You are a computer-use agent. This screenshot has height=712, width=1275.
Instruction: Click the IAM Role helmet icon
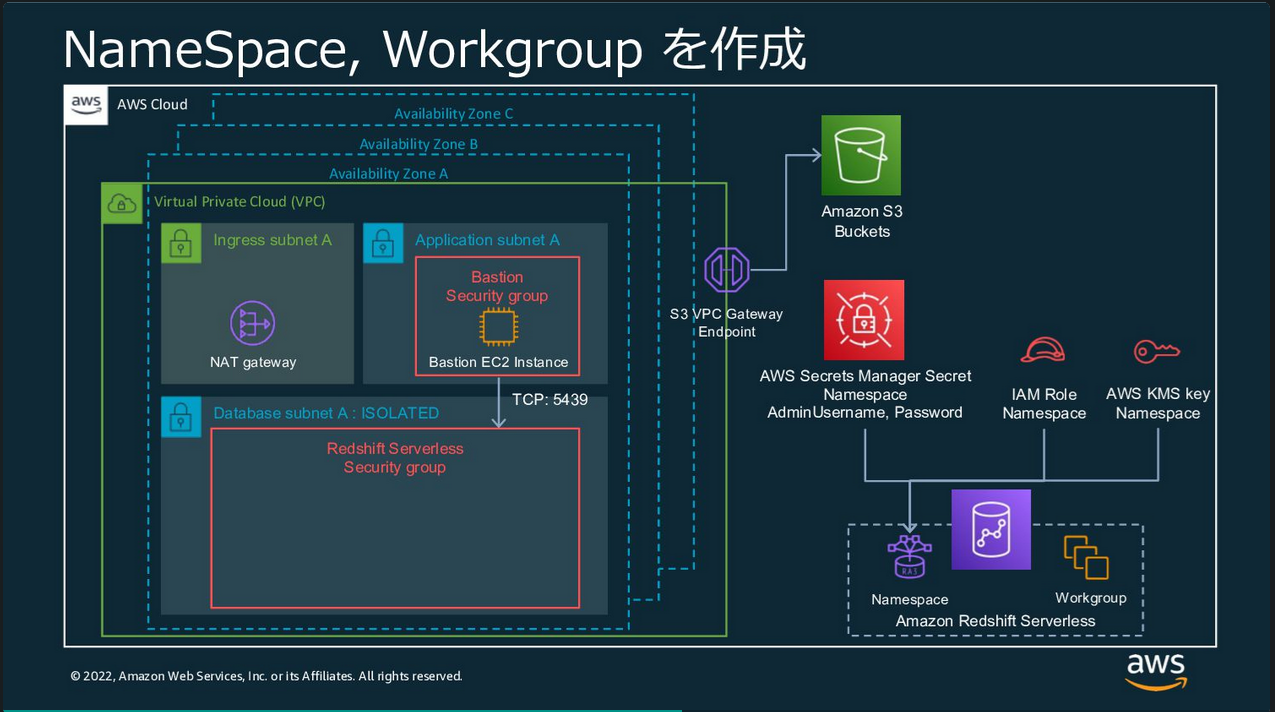pos(1043,350)
